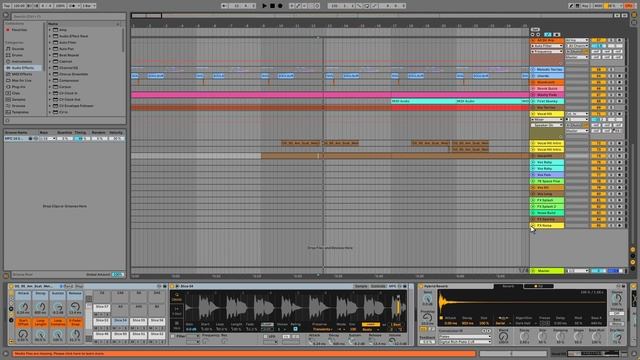Open Auto Filter device chooser dropdown

click(x=547, y=46)
